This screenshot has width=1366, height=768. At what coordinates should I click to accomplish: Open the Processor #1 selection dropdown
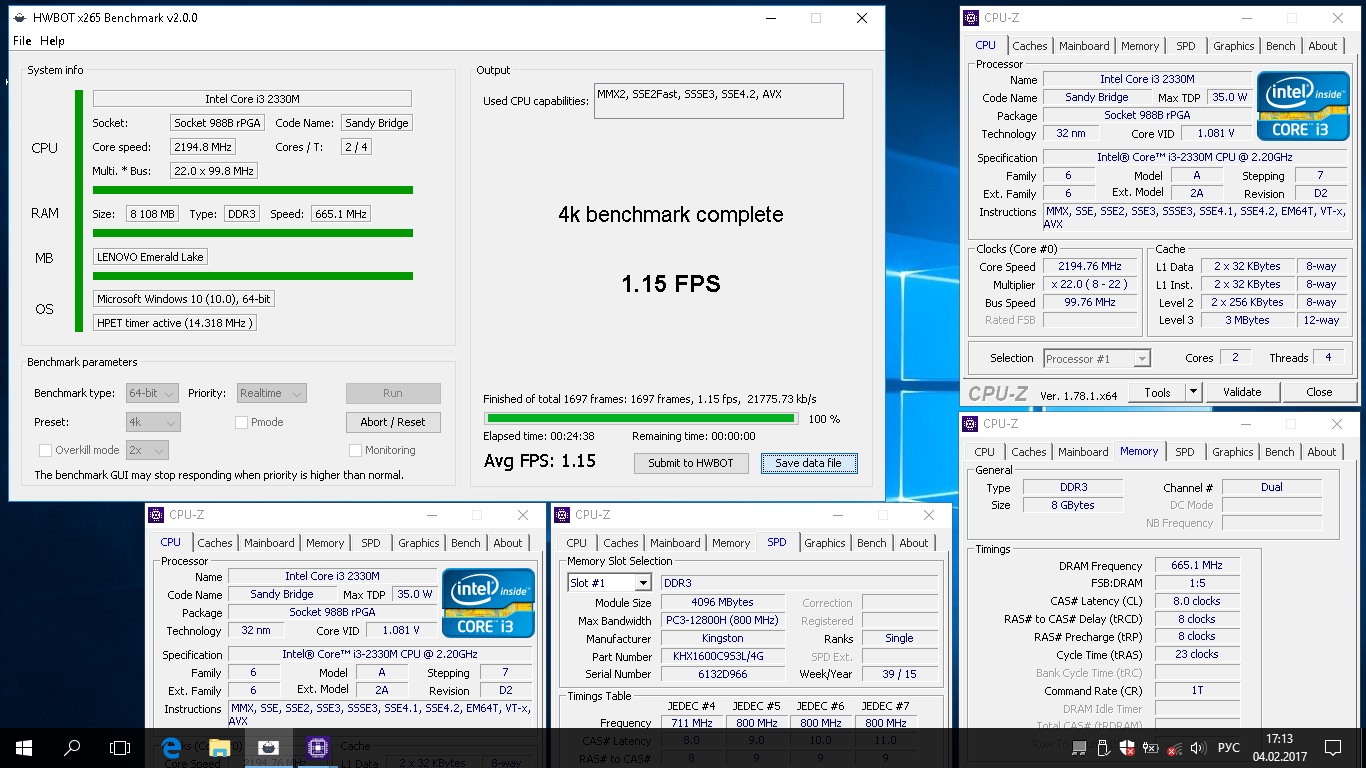point(1097,358)
